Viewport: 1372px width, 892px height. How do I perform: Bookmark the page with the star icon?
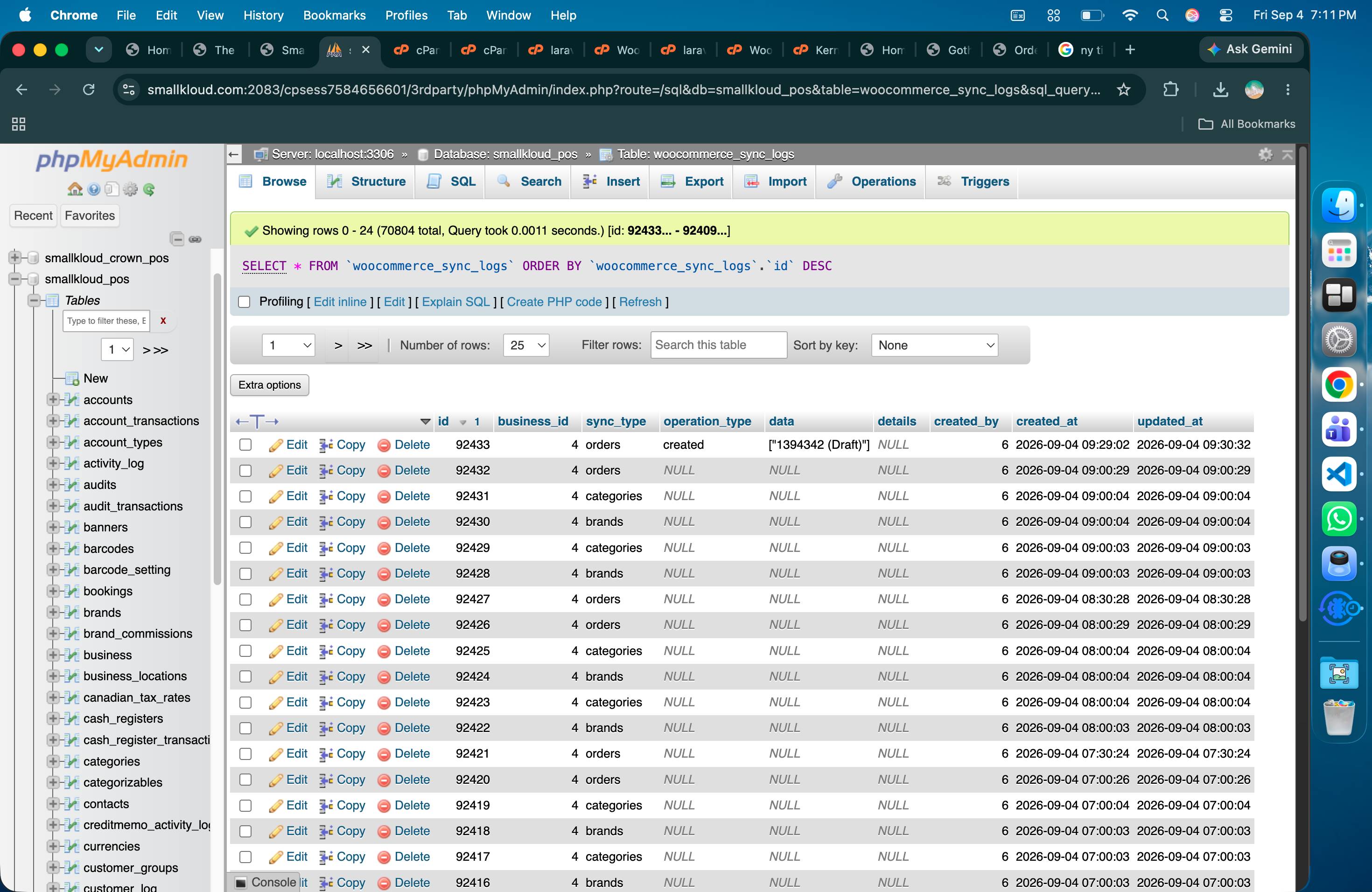(x=1123, y=89)
